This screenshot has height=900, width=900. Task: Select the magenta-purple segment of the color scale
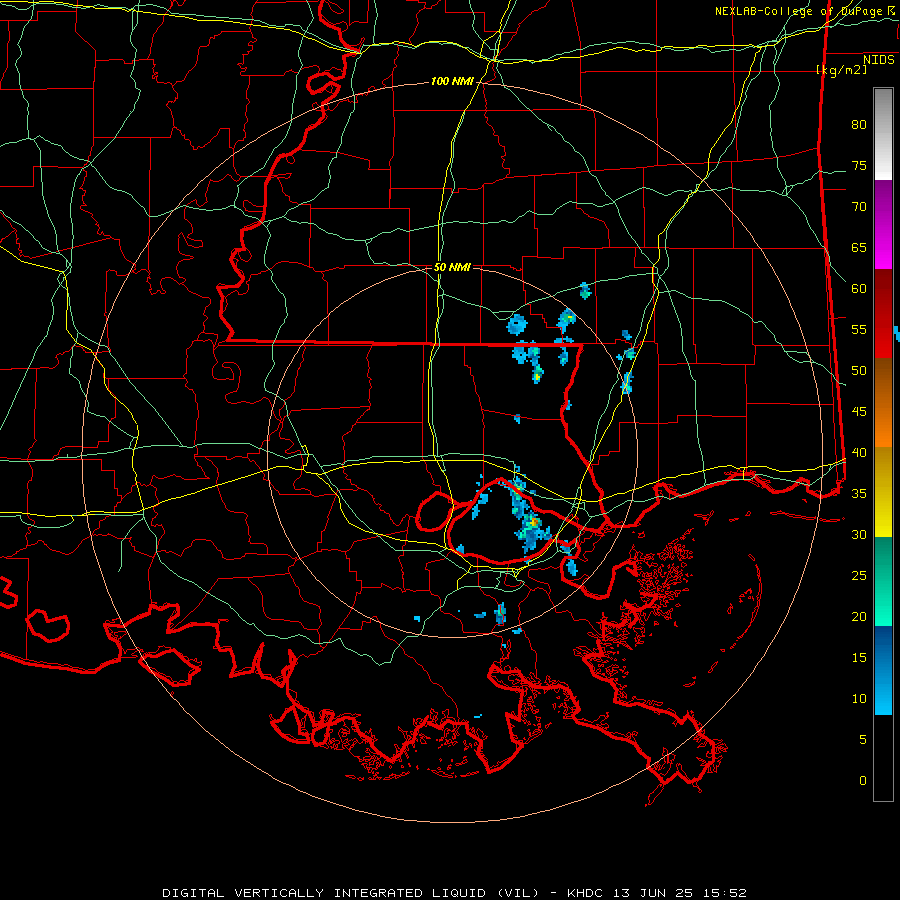(x=883, y=224)
